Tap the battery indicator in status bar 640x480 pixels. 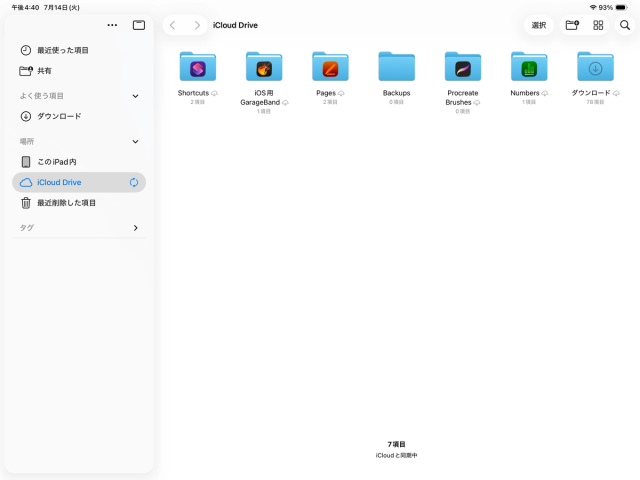(x=621, y=7)
